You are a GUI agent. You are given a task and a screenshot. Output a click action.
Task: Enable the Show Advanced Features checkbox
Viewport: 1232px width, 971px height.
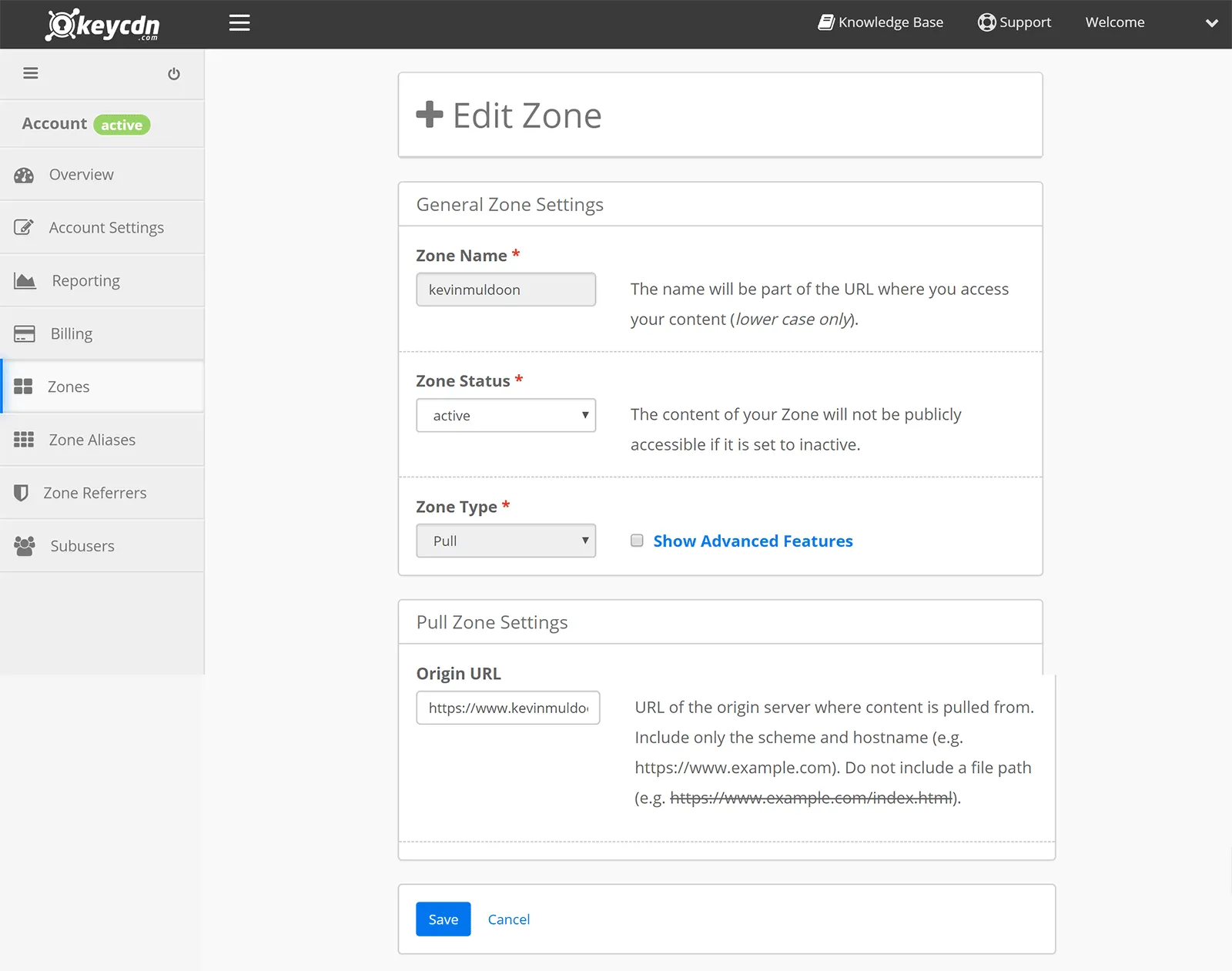(637, 541)
